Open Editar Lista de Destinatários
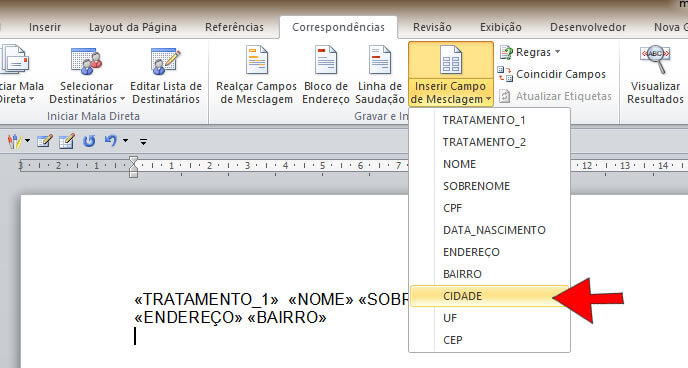Image resolution: width=688 pixels, height=368 pixels. tap(166, 75)
